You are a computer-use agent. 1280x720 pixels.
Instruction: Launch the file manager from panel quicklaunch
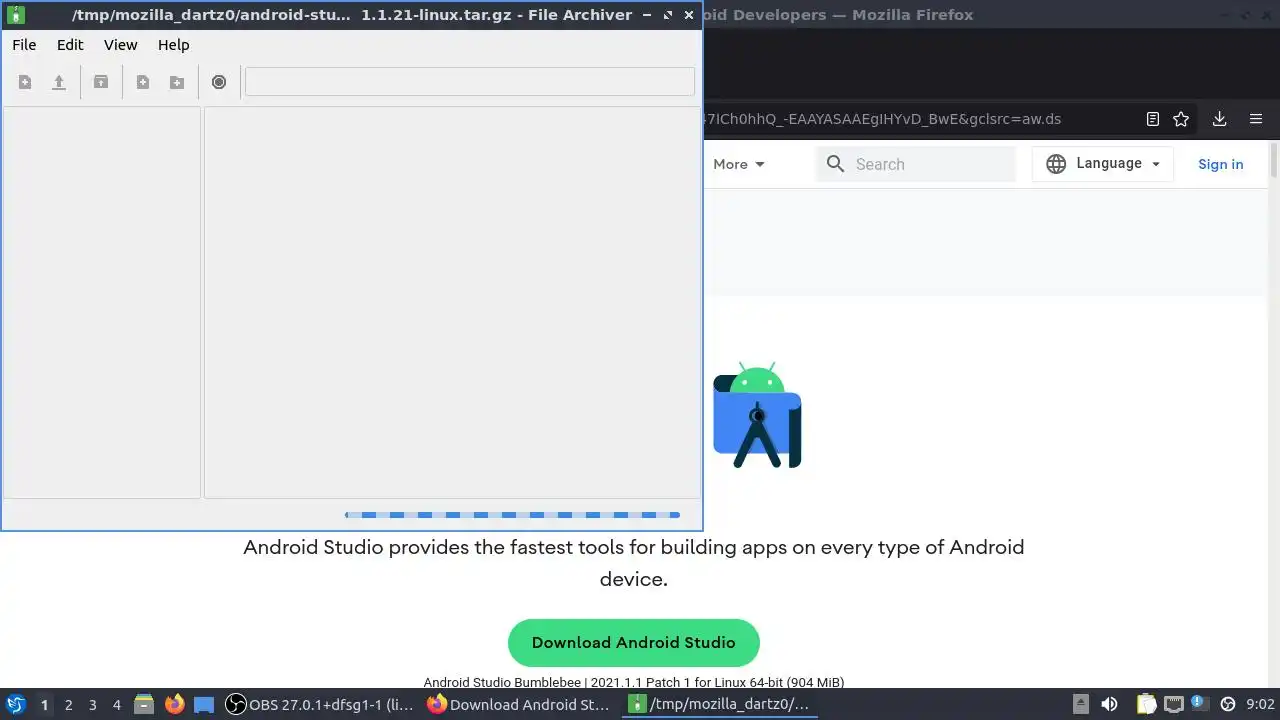click(x=144, y=705)
